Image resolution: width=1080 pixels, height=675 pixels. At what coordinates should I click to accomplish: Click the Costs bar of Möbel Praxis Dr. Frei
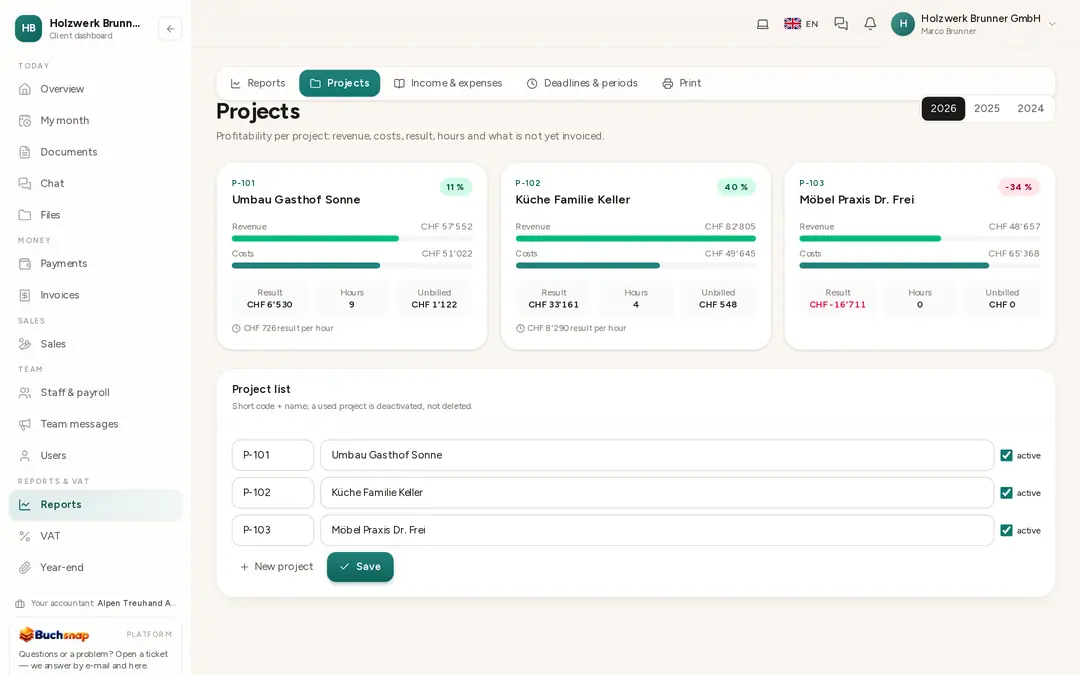click(920, 266)
